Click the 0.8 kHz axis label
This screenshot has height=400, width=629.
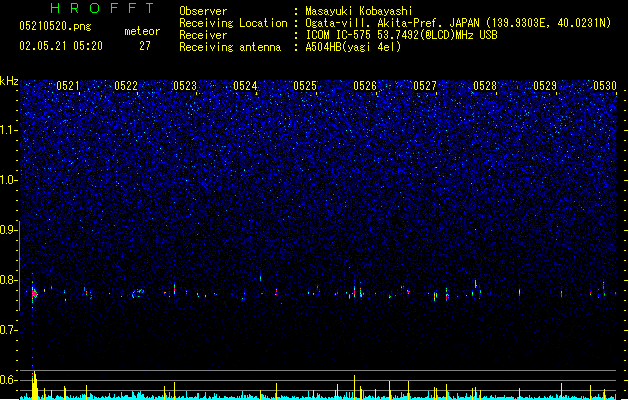click(x=9, y=280)
